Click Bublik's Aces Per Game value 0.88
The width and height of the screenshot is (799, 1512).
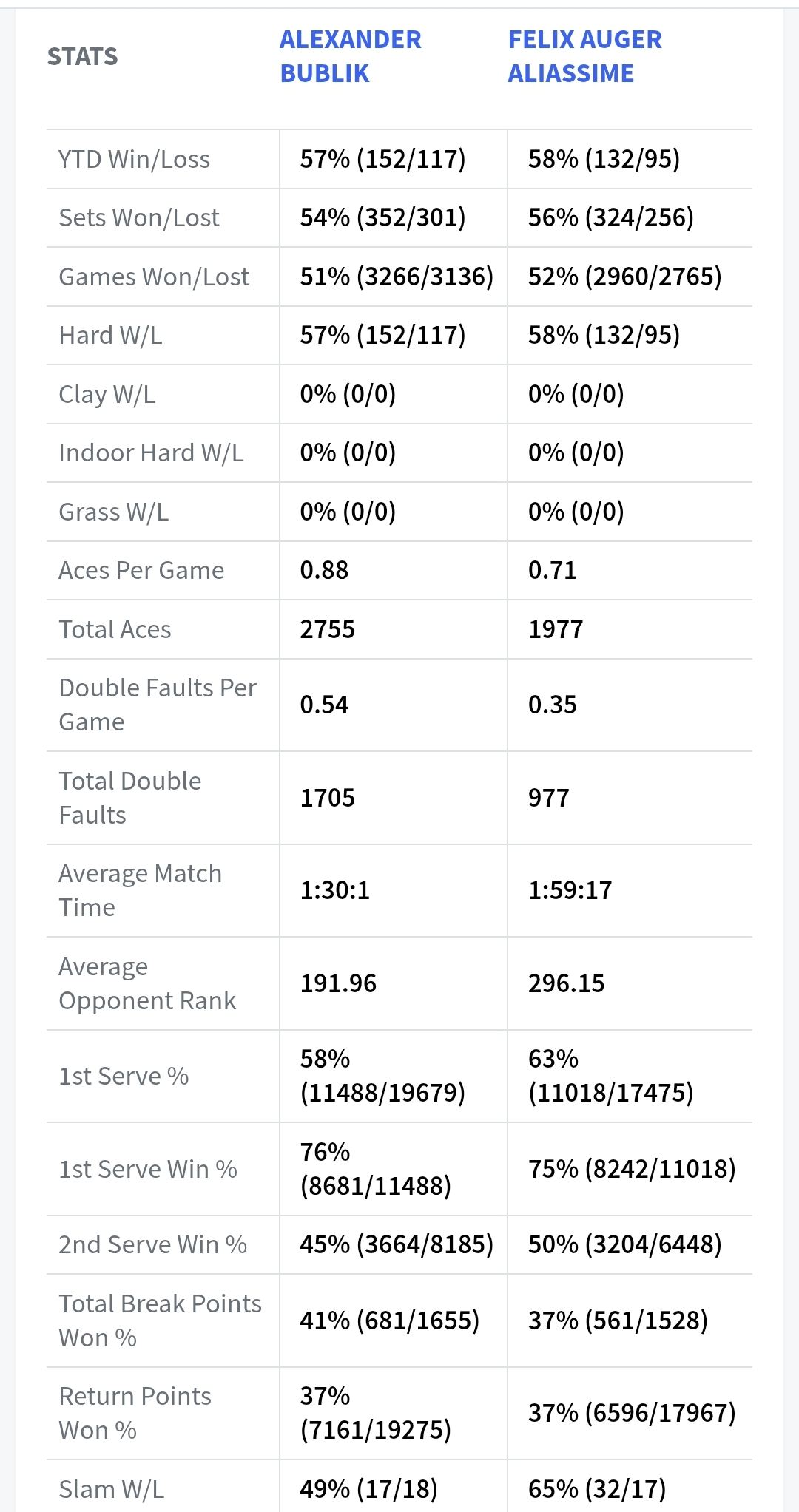(324, 570)
